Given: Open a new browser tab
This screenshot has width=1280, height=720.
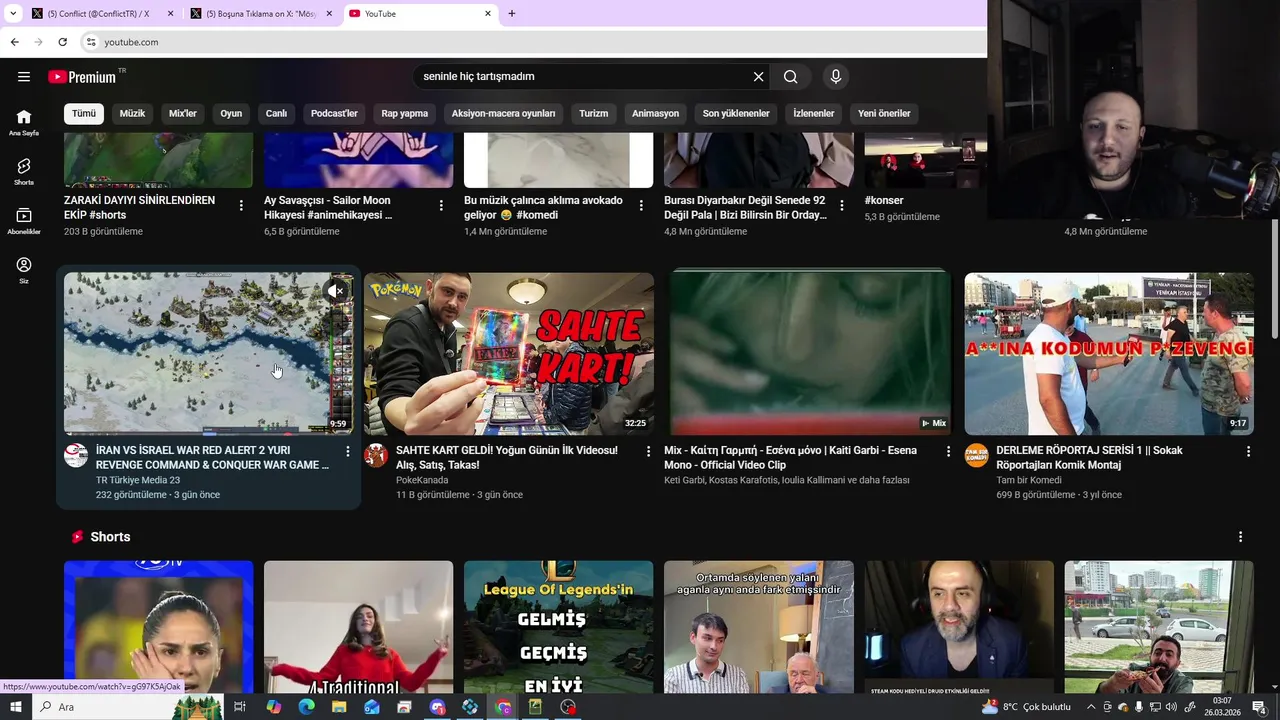Looking at the screenshot, I should point(512,14).
